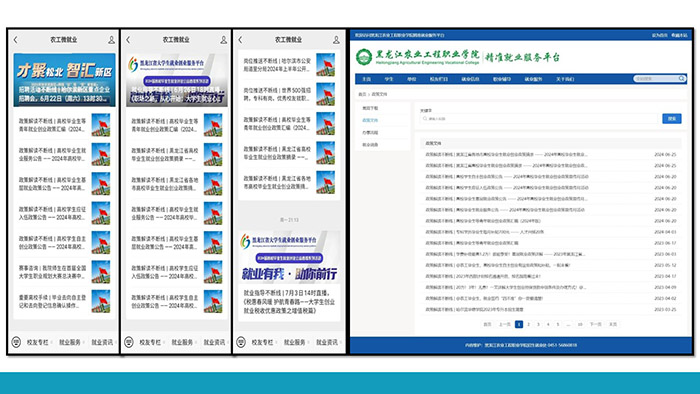
Task: Open the 就业有我 助你前行 banner article
Action: [x=289, y=274]
